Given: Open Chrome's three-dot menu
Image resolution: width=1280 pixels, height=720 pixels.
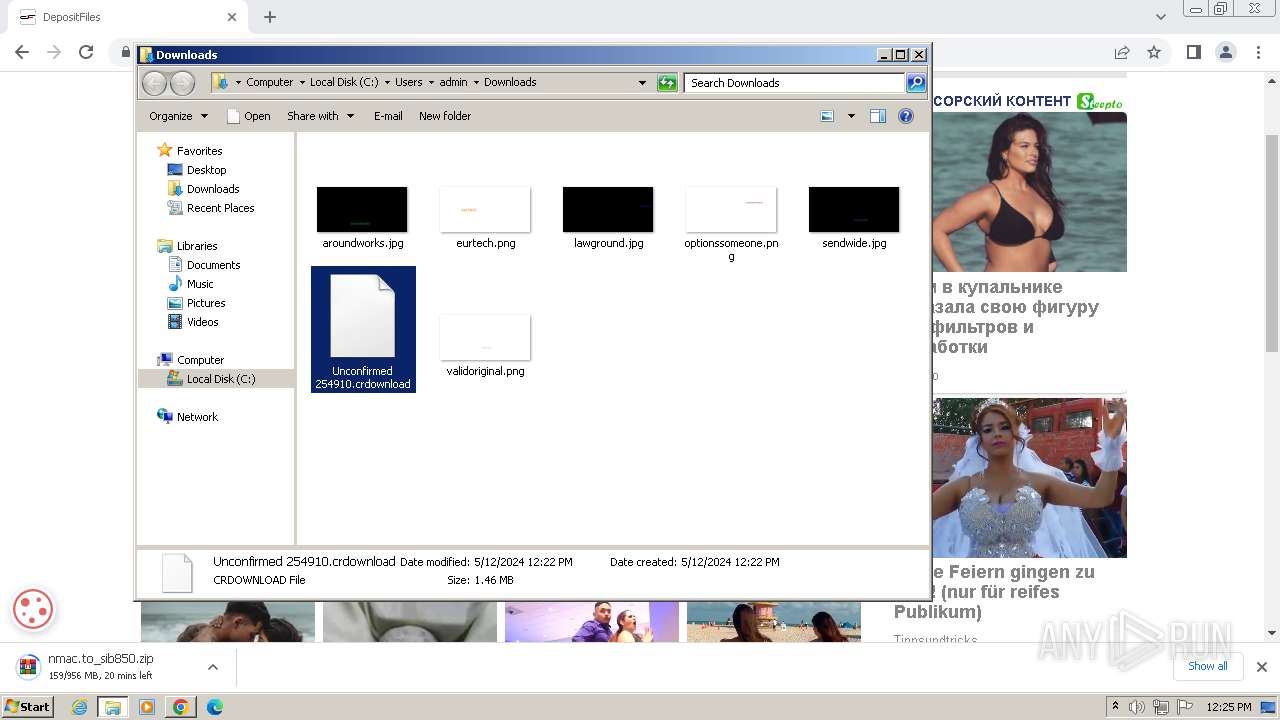Looking at the screenshot, I should pos(1257,52).
